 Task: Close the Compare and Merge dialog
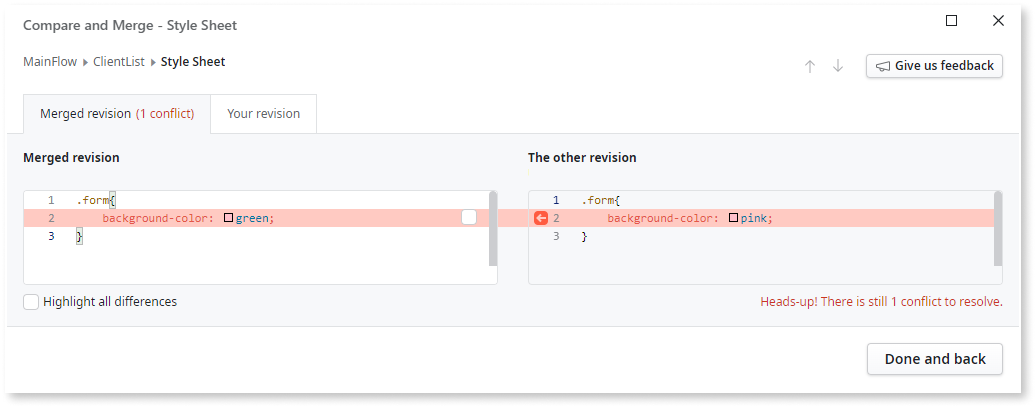tap(998, 21)
